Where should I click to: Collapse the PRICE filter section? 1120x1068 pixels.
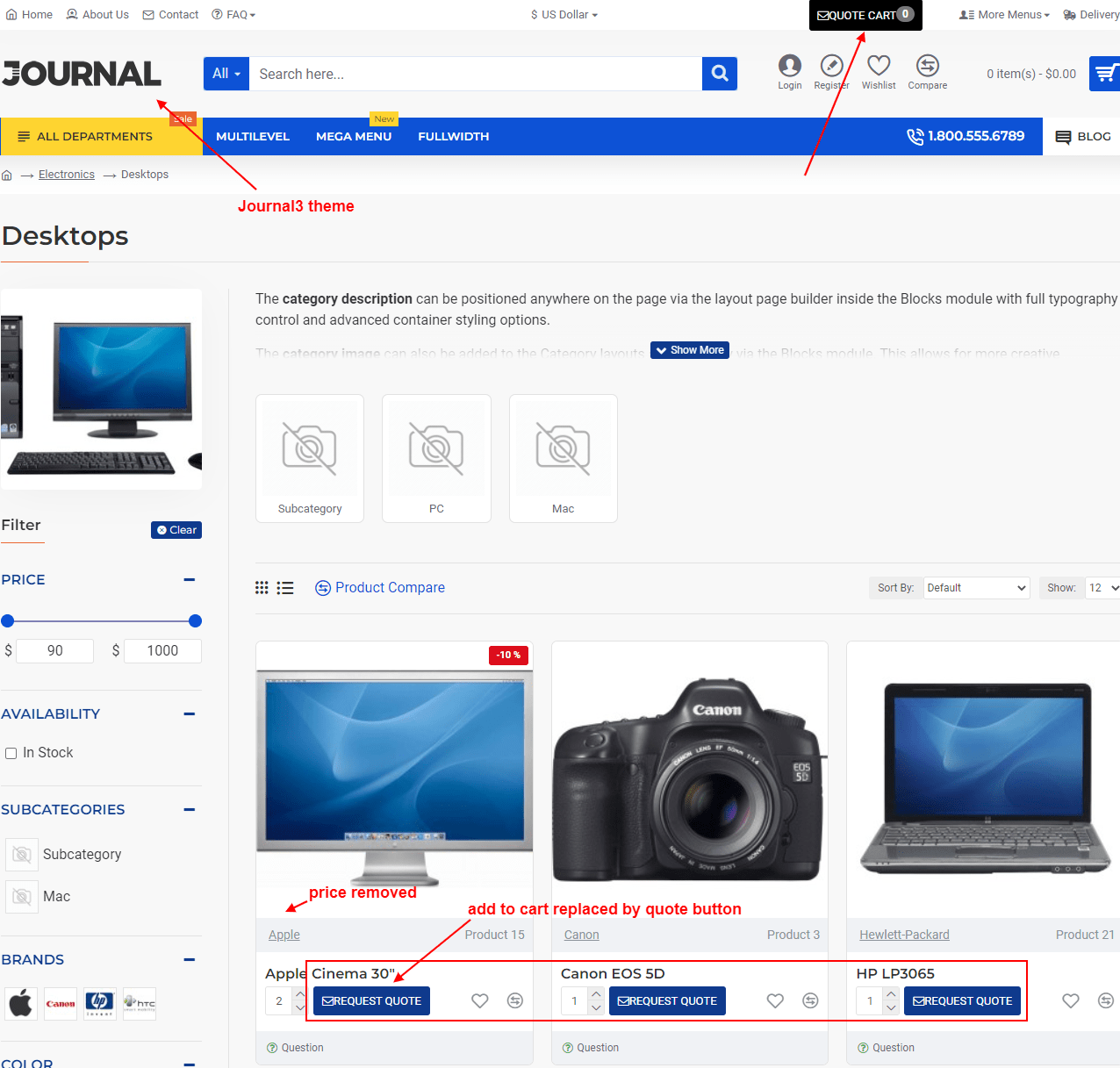pyautogui.click(x=190, y=580)
